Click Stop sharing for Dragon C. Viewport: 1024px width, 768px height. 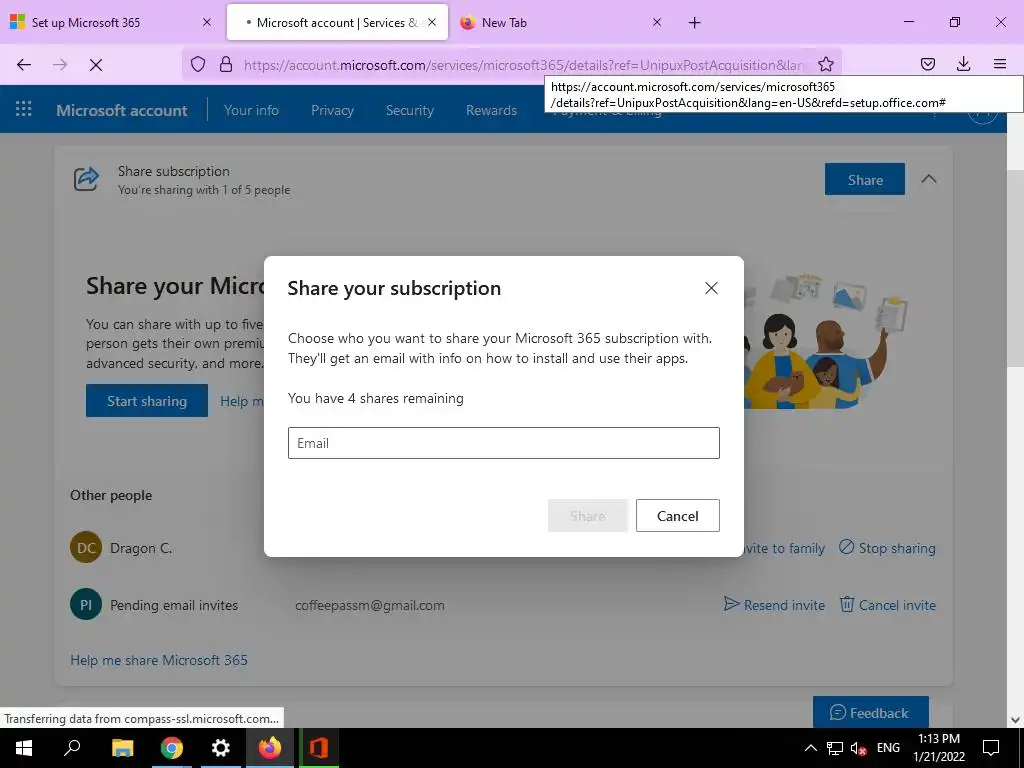tap(887, 548)
